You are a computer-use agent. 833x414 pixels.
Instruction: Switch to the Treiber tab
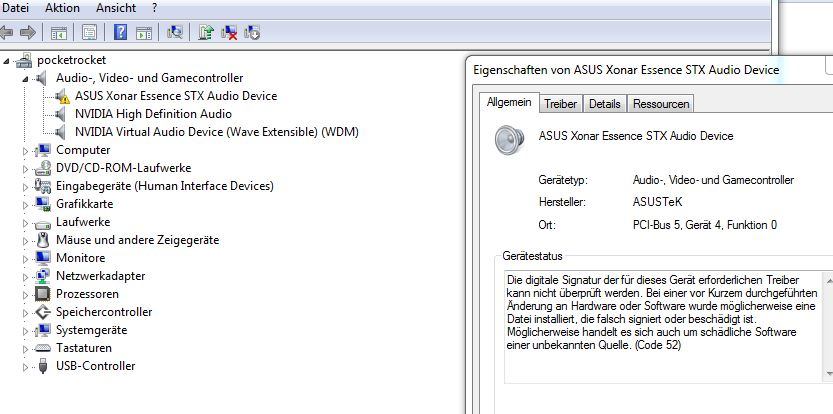[560, 104]
